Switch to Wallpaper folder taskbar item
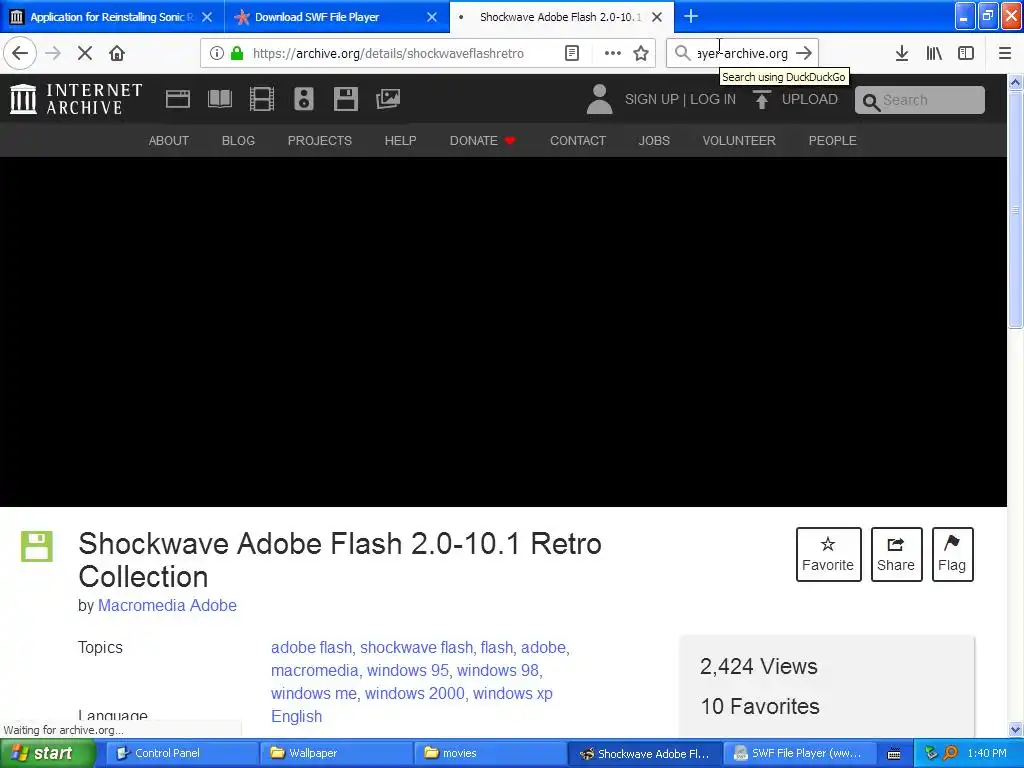This screenshot has height=768, width=1024. pyautogui.click(x=336, y=753)
